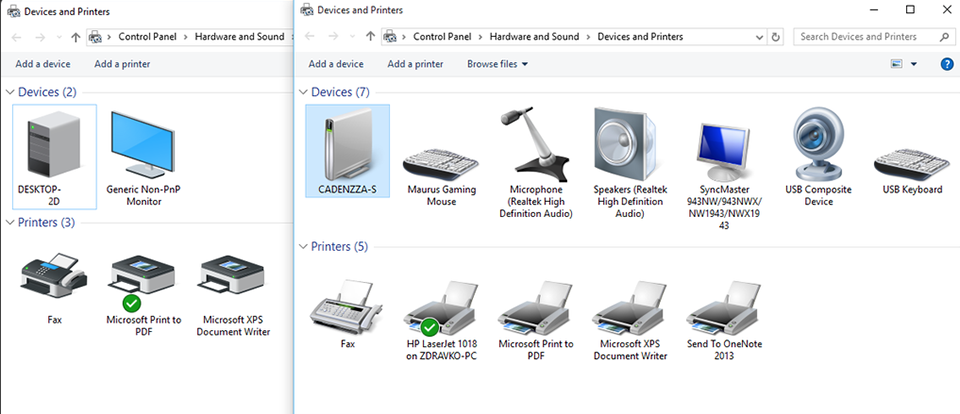Viewport: 960px width, 414px height.
Task: Select the USB Composite Device webcam icon
Action: tap(818, 156)
